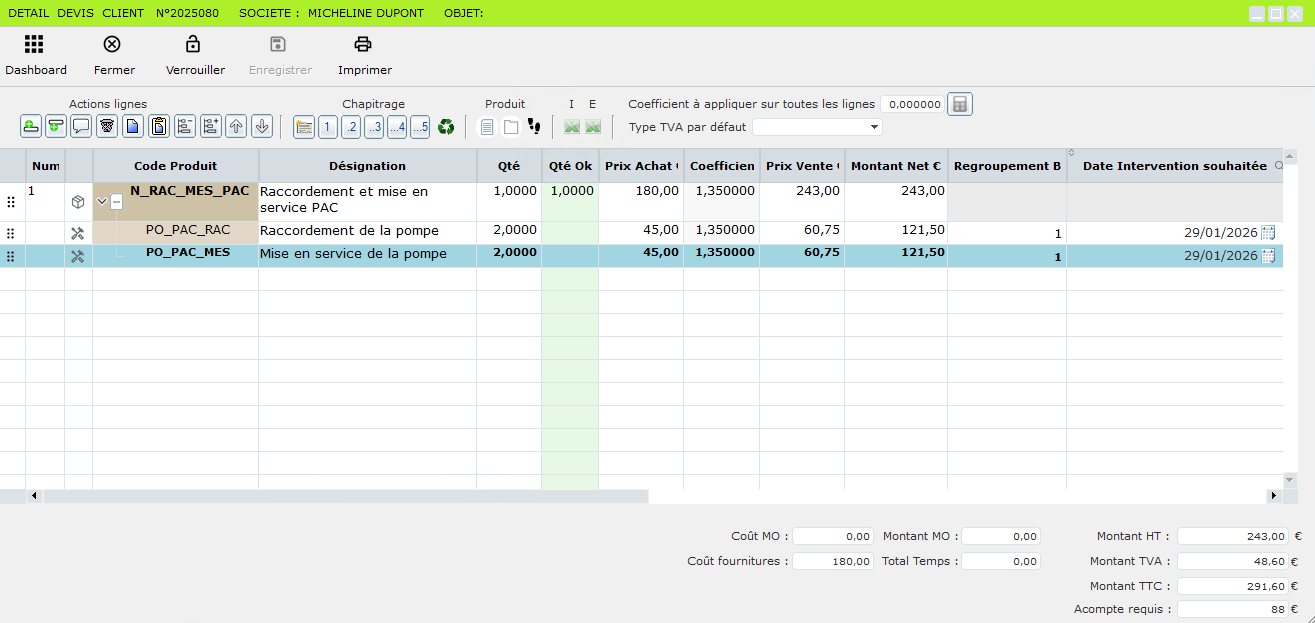Select chapter level 1 button
This screenshot has width=1315, height=623.
328,127
